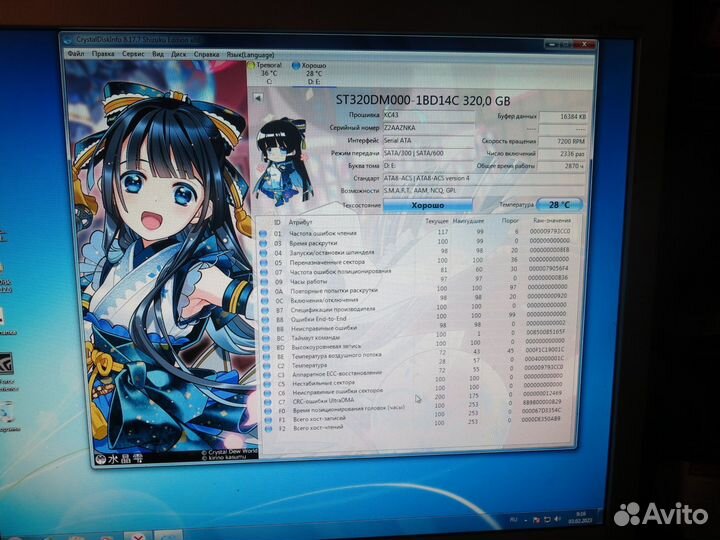Open the Язык(Language) menu
The width and height of the screenshot is (720, 540).
point(250,56)
